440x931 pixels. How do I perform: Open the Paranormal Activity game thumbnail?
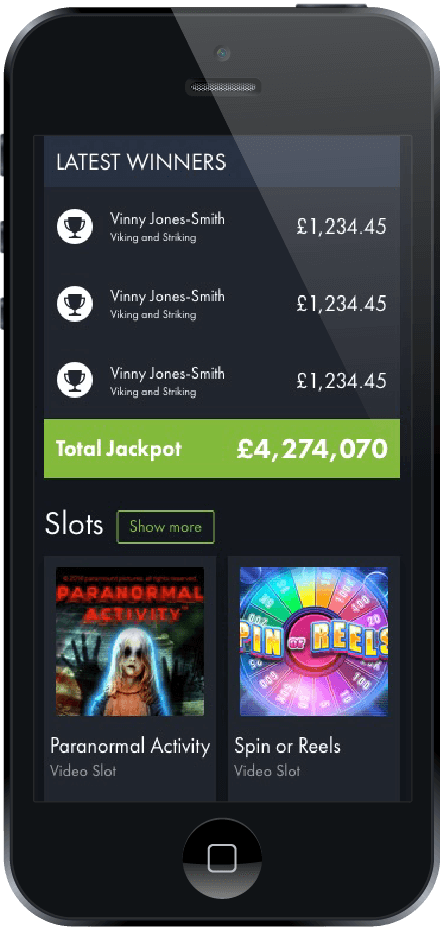(130, 641)
